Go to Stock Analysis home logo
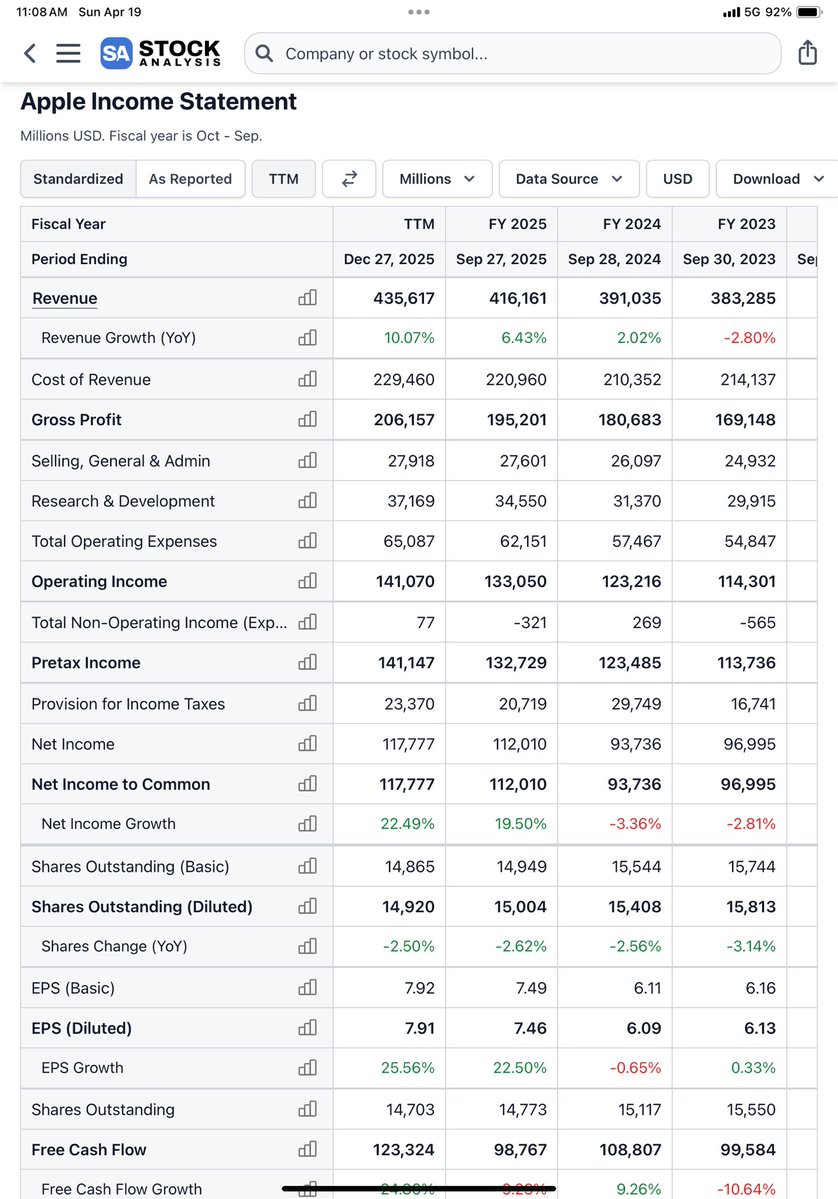This screenshot has height=1199, width=838. tap(161, 54)
